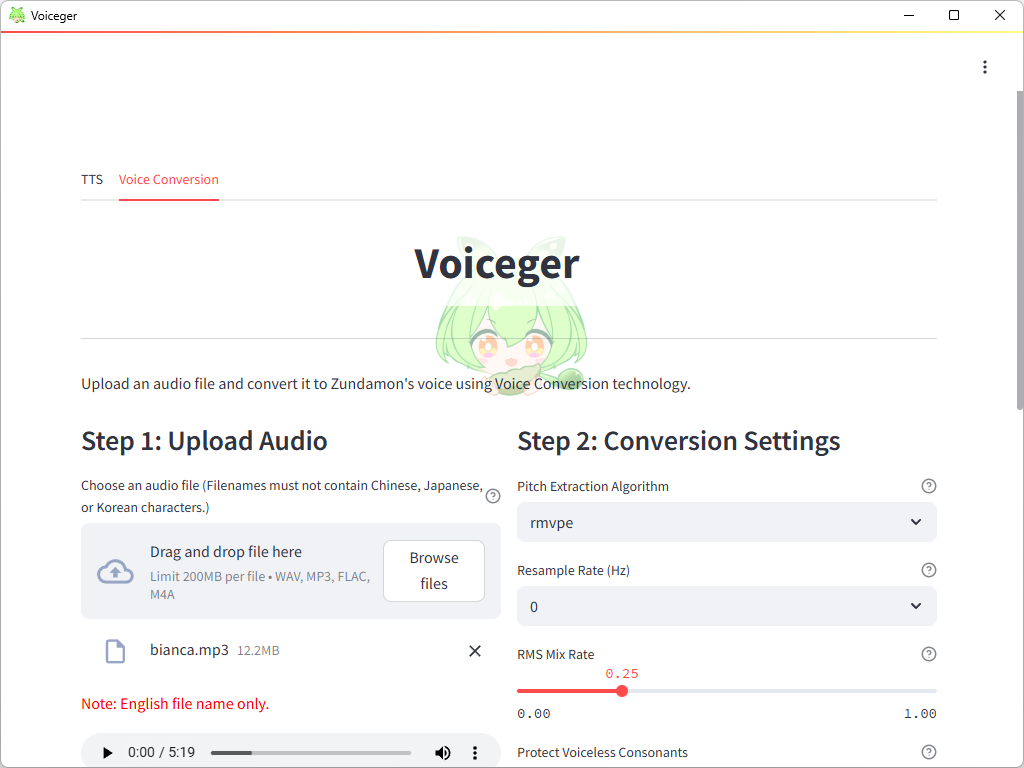Maximize the Voiceger window
This screenshot has width=1024, height=768.
954,15
